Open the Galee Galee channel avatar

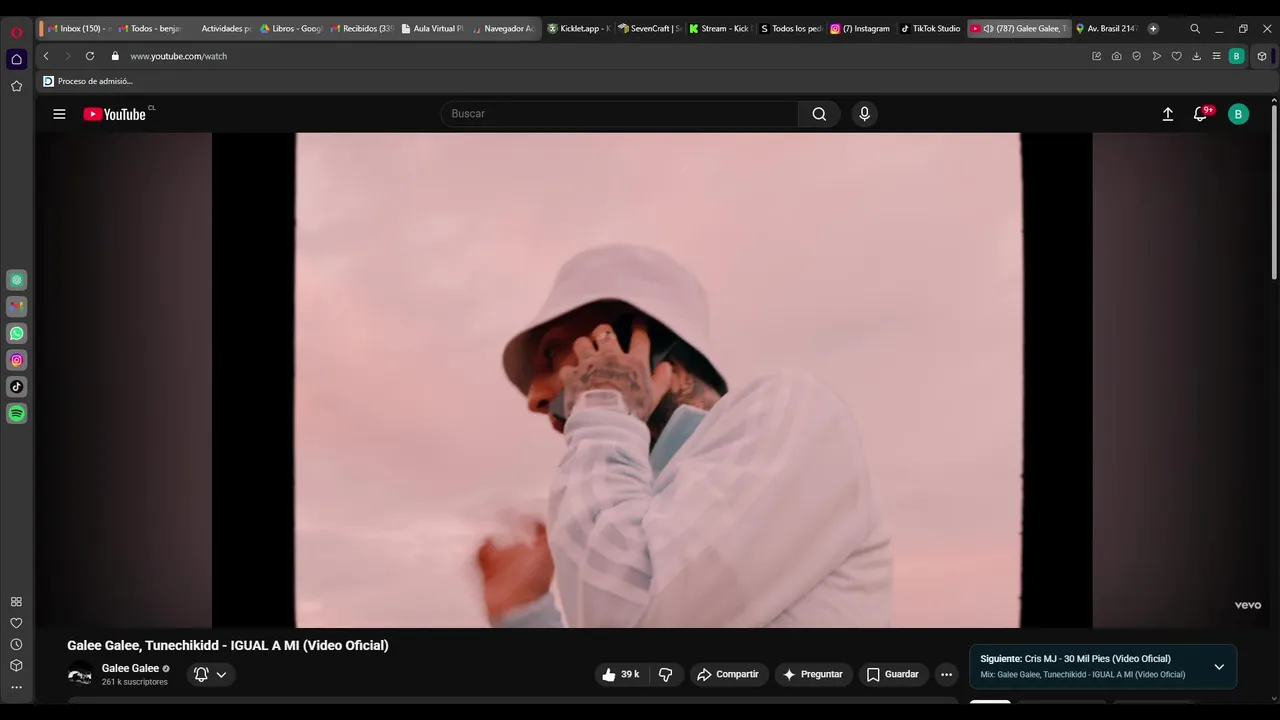pyautogui.click(x=80, y=675)
